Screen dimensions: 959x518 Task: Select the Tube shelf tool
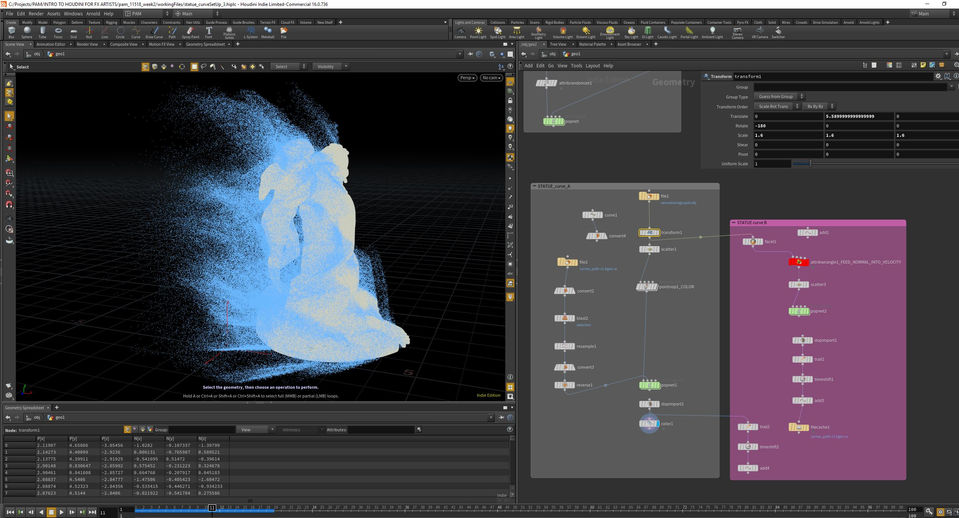coord(42,32)
